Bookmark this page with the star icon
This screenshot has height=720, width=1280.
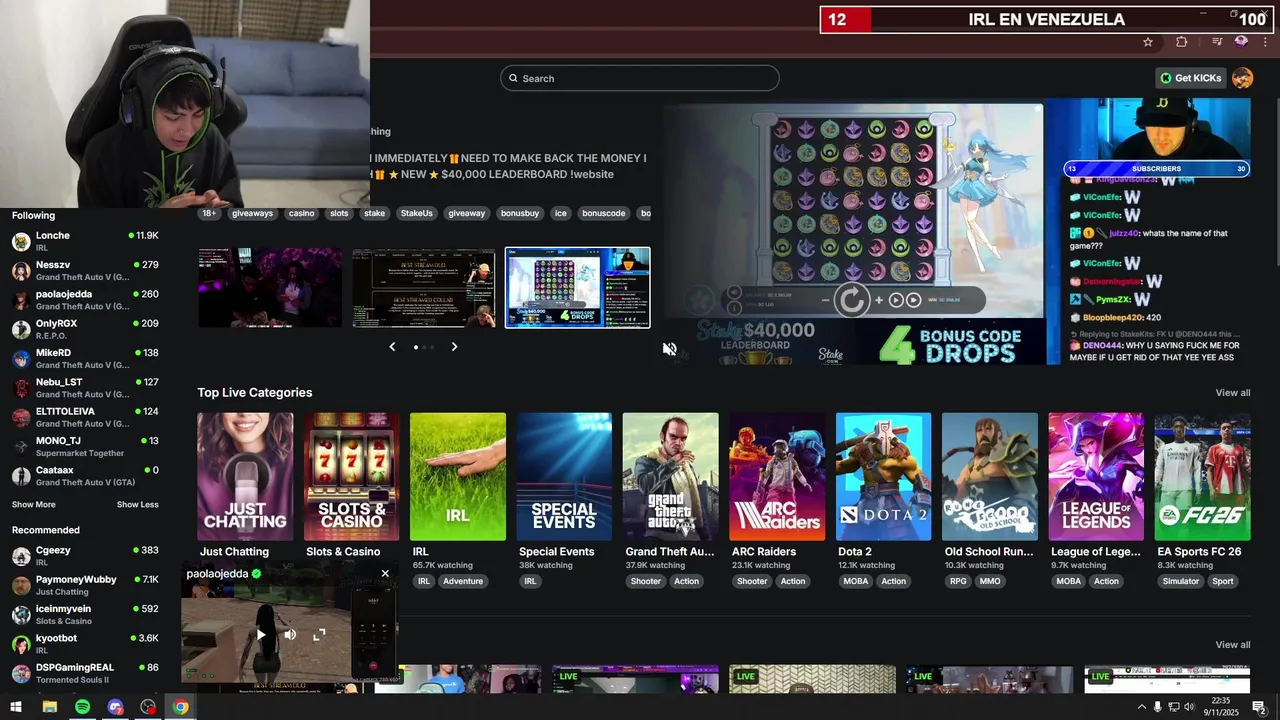click(x=1148, y=42)
